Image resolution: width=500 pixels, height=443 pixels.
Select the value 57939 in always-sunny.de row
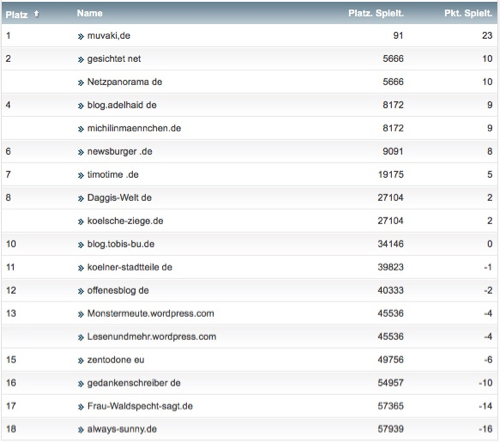tap(391, 429)
